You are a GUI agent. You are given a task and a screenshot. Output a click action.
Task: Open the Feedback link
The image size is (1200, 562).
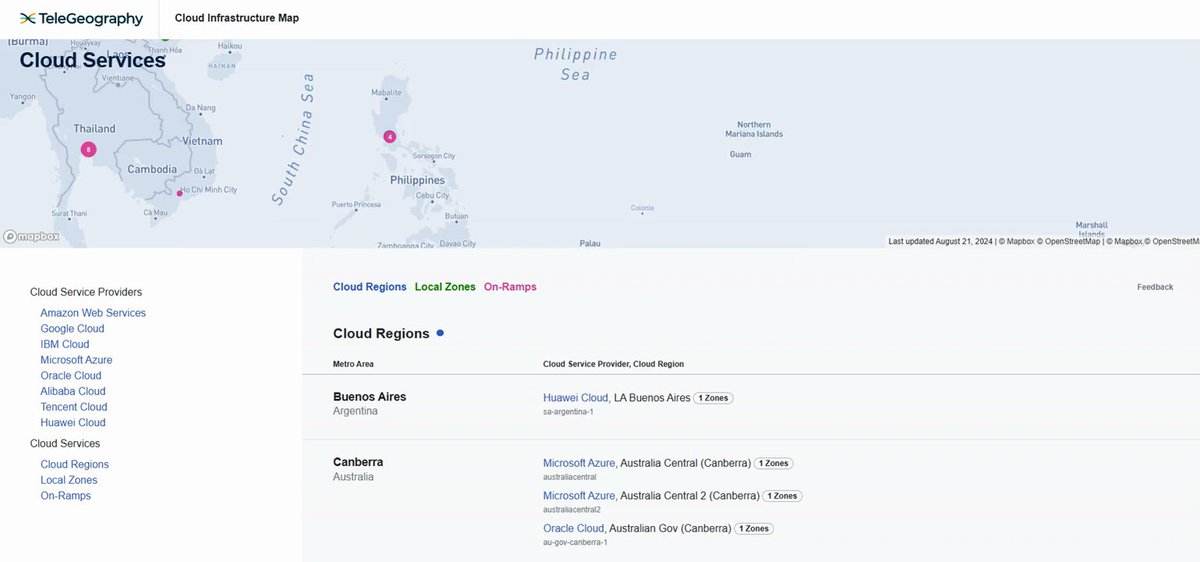click(1155, 287)
